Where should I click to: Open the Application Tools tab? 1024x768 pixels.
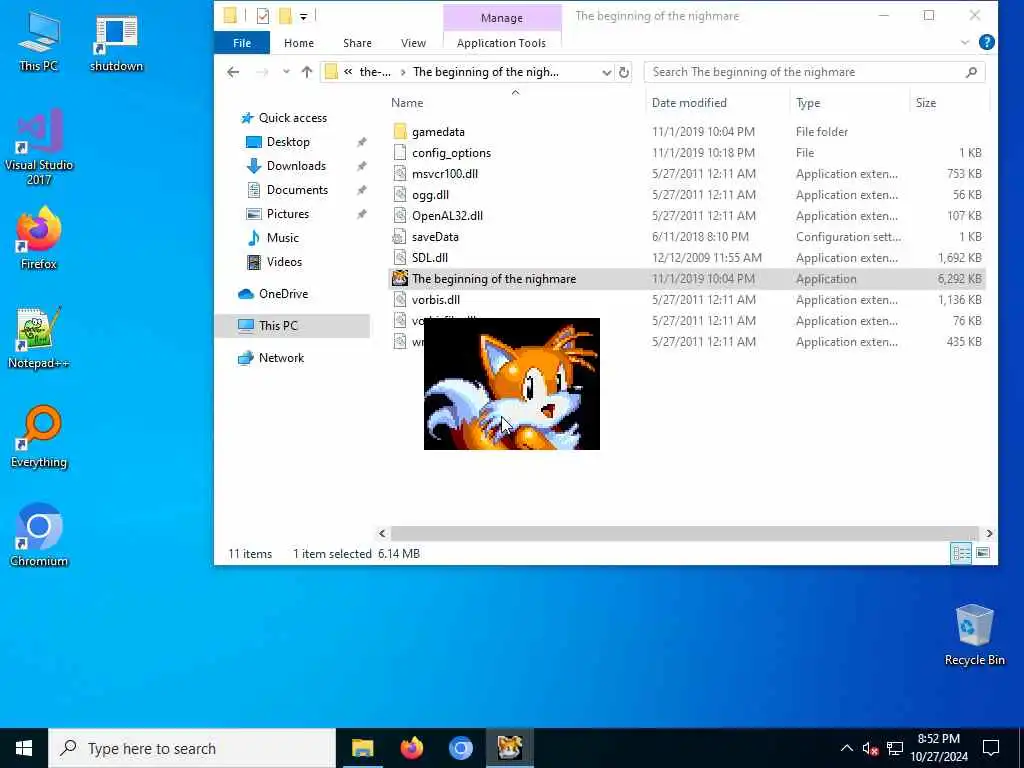[x=502, y=43]
